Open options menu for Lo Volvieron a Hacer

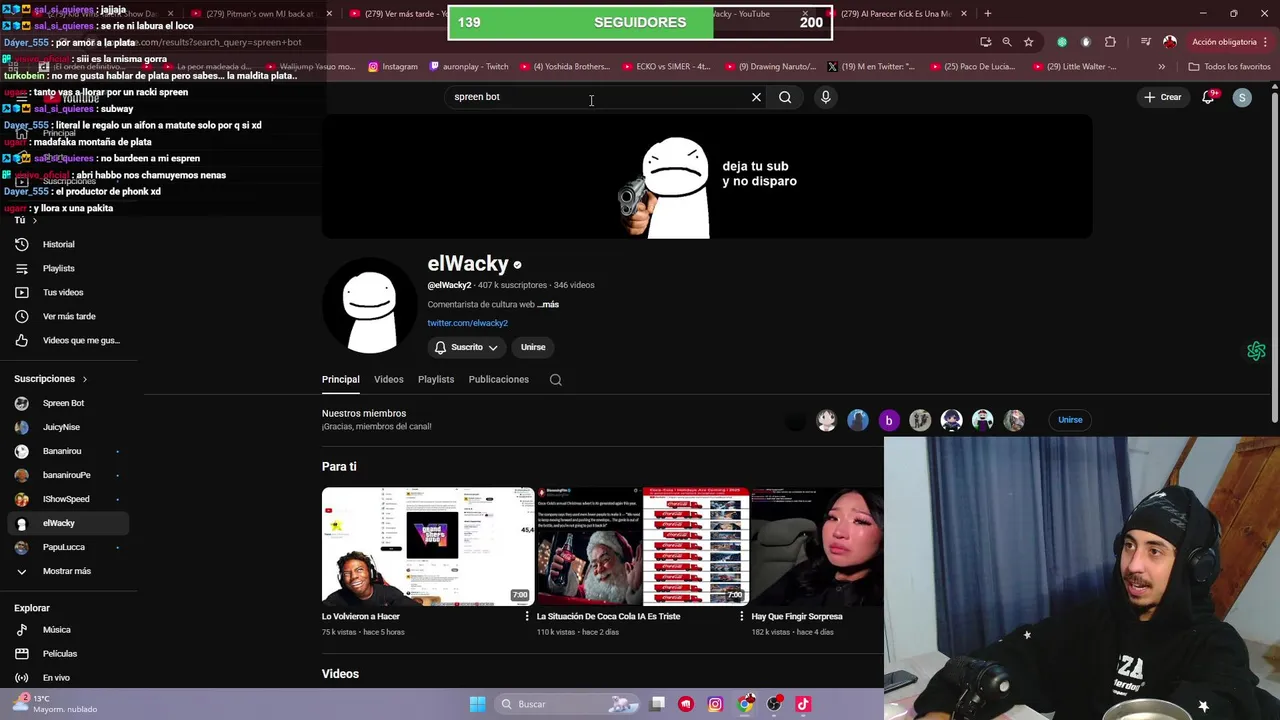527,617
